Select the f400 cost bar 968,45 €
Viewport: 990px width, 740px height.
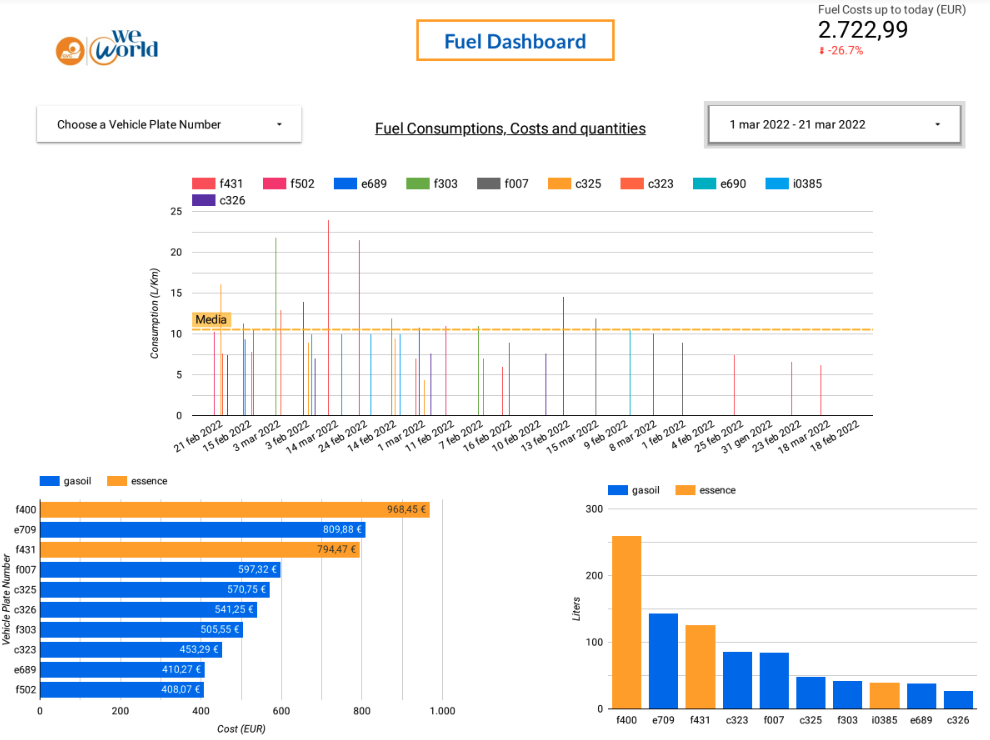234,510
